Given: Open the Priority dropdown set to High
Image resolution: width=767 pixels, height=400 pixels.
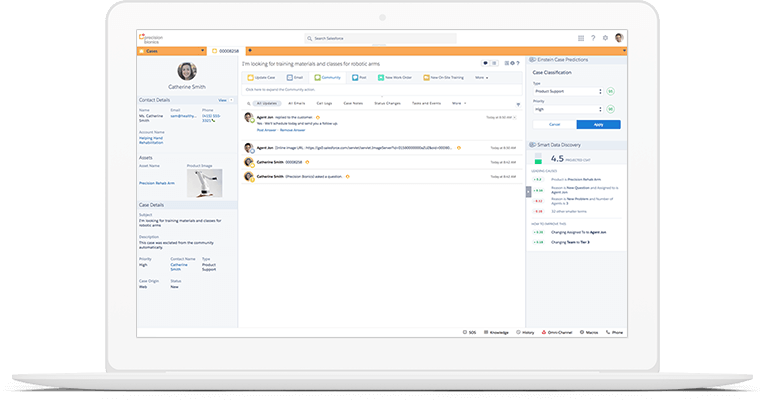Looking at the screenshot, I should [x=566, y=109].
